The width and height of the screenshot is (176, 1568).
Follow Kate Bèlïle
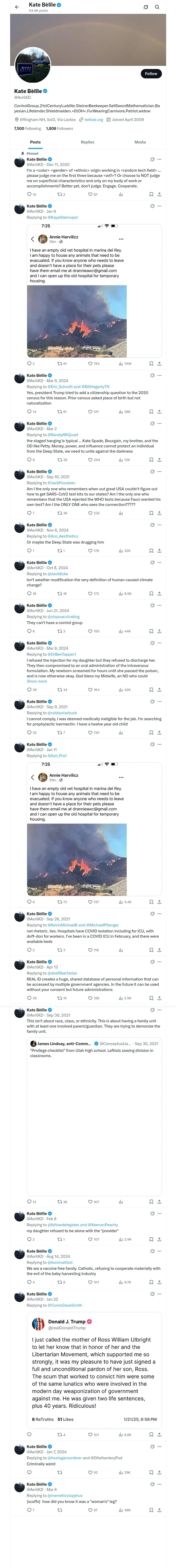[x=150, y=73]
